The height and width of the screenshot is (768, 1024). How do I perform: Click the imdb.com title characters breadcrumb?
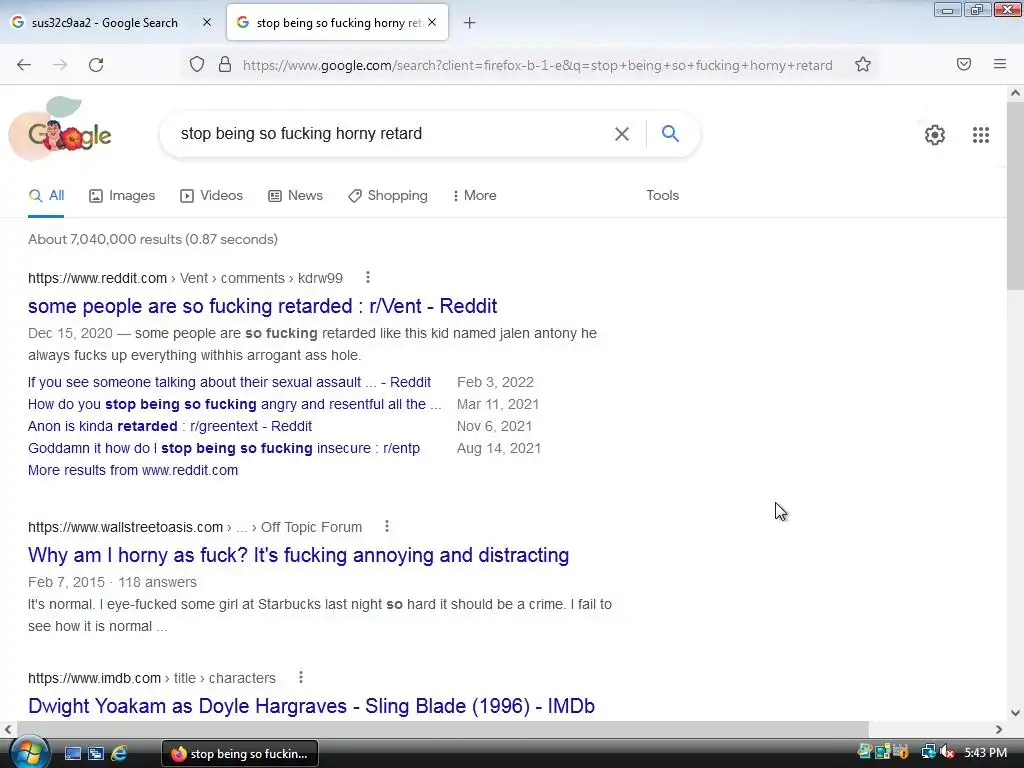pyautogui.click(x=152, y=678)
